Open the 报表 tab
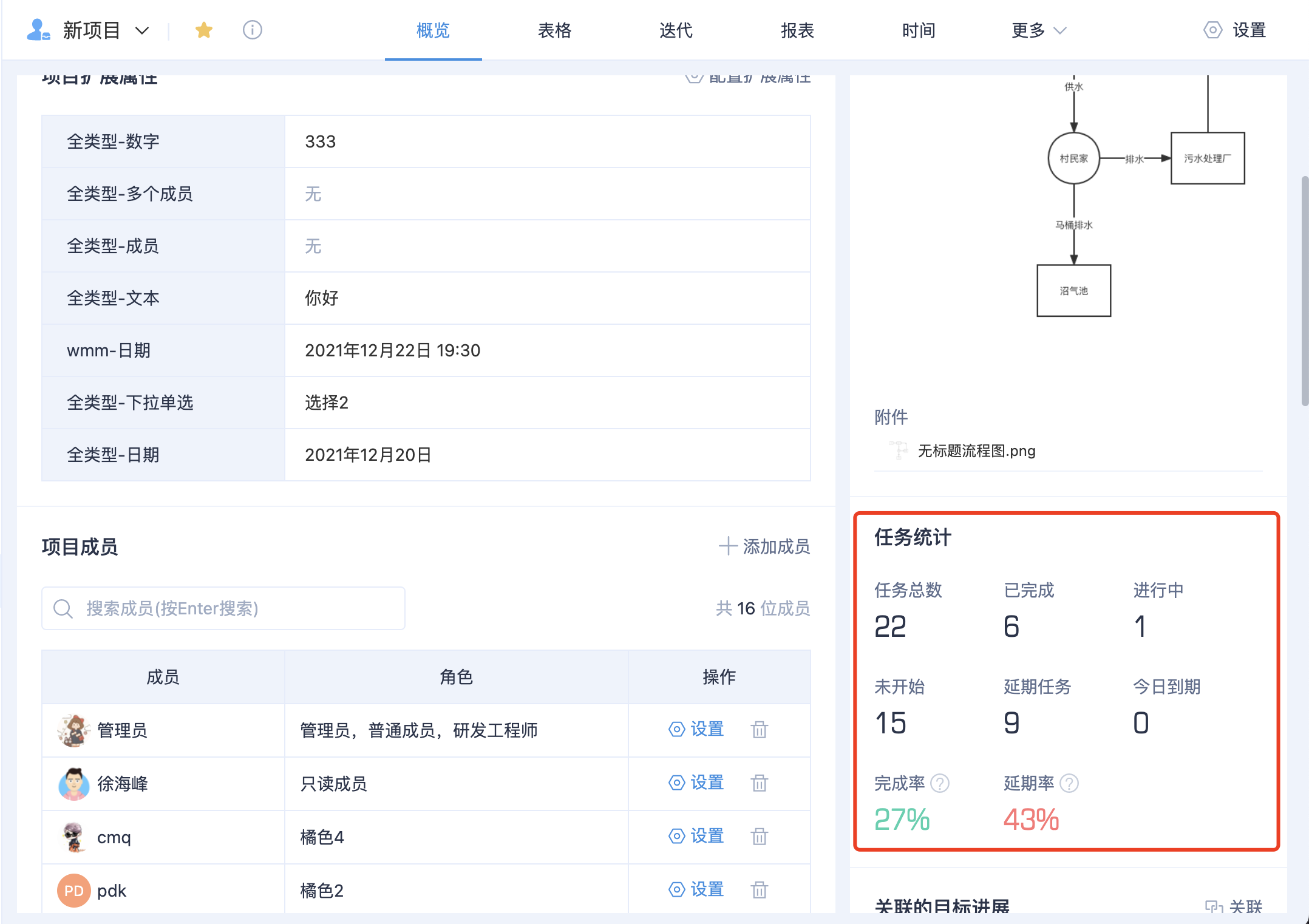The height and width of the screenshot is (924, 1309). coord(797,30)
